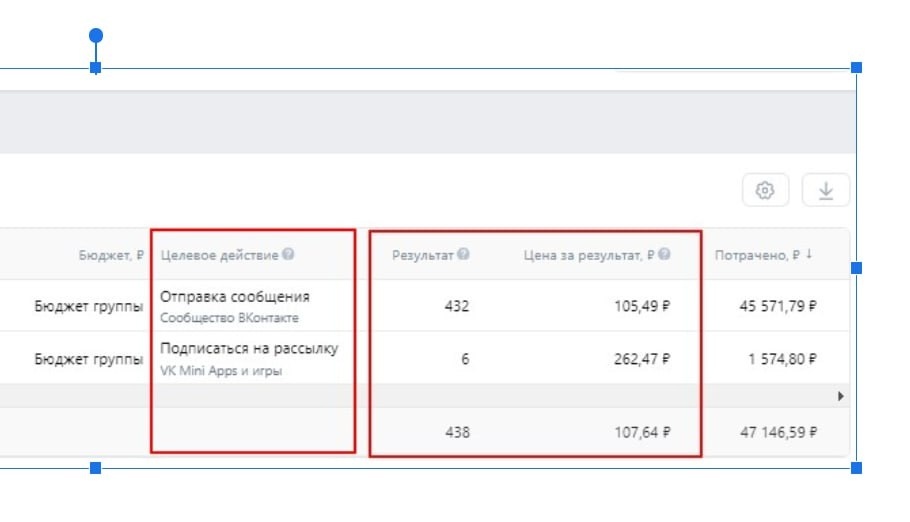Viewport: 910px width, 522px height.
Task: Click the image rotation handle
Action: pyautogui.click(x=96, y=36)
